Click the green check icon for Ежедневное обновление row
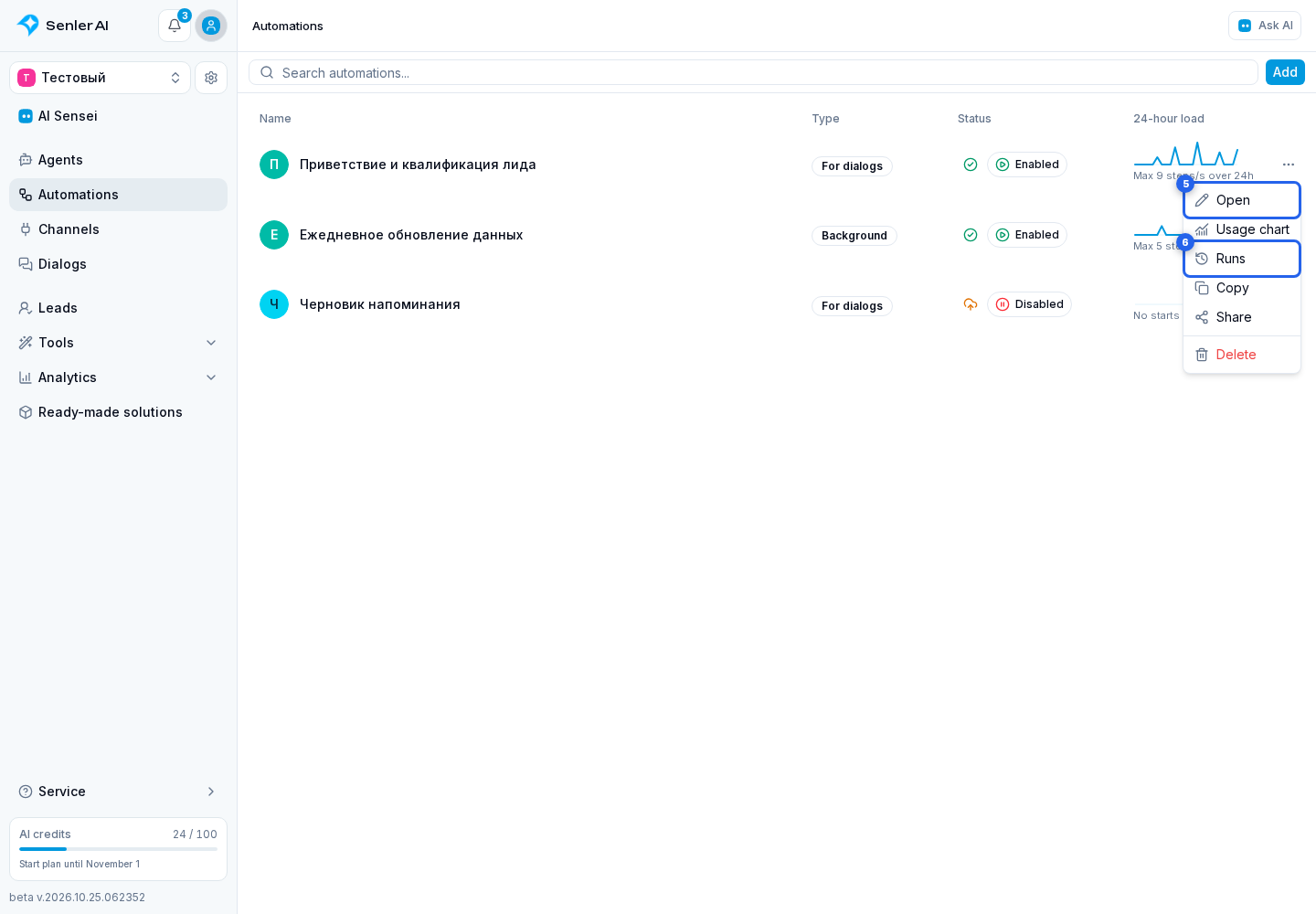Viewport: 1316px width, 914px height. 971,235
